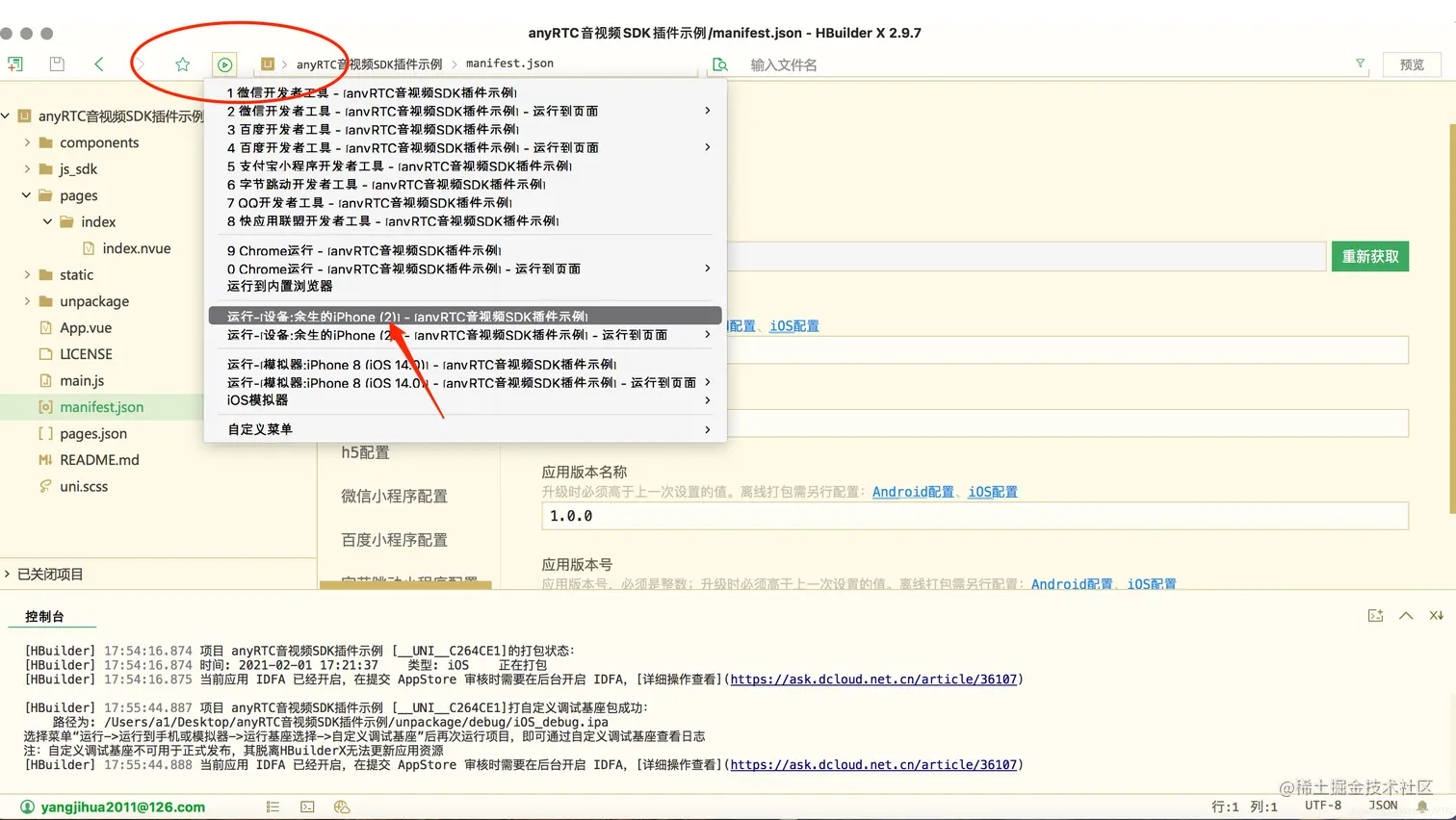Click the index.nvue file icon
The width and height of the screenshot is (1456, 820).
[89, 248]
